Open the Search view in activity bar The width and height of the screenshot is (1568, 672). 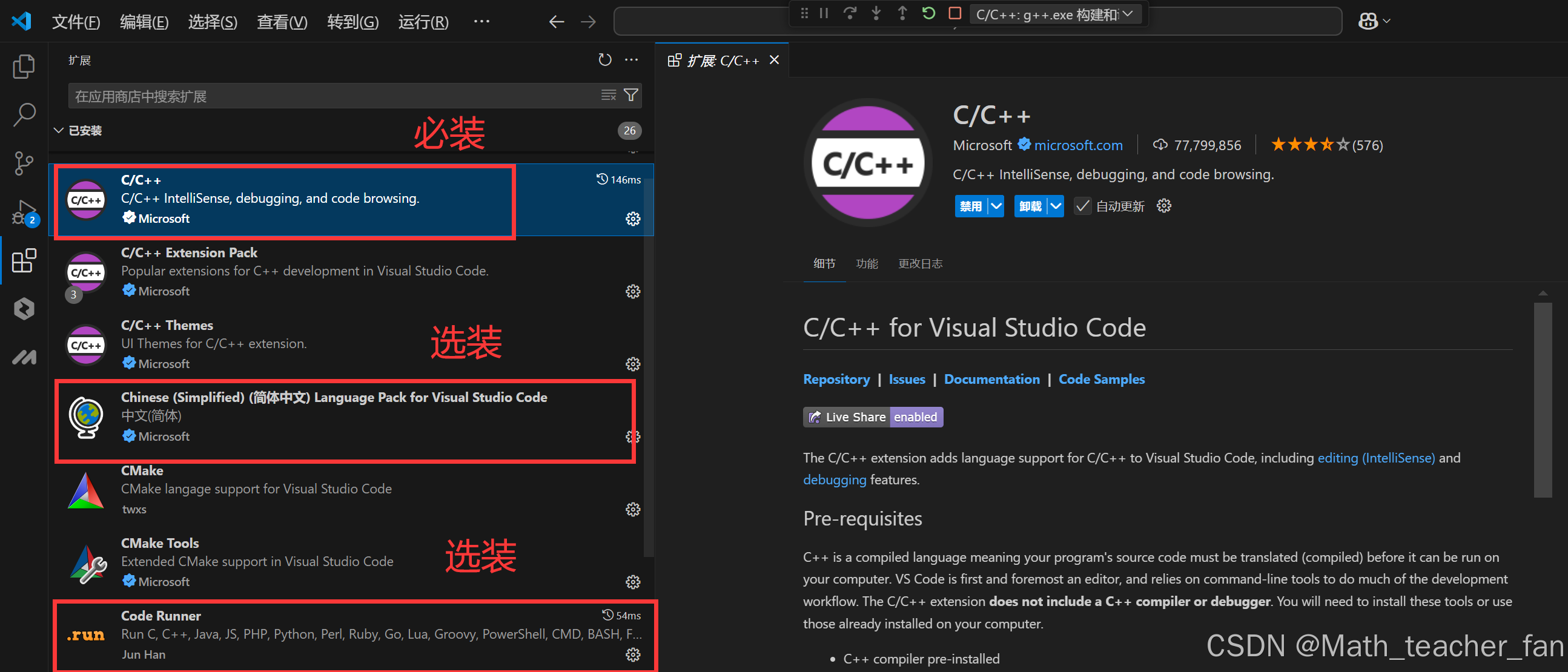[x=24, y=114]
